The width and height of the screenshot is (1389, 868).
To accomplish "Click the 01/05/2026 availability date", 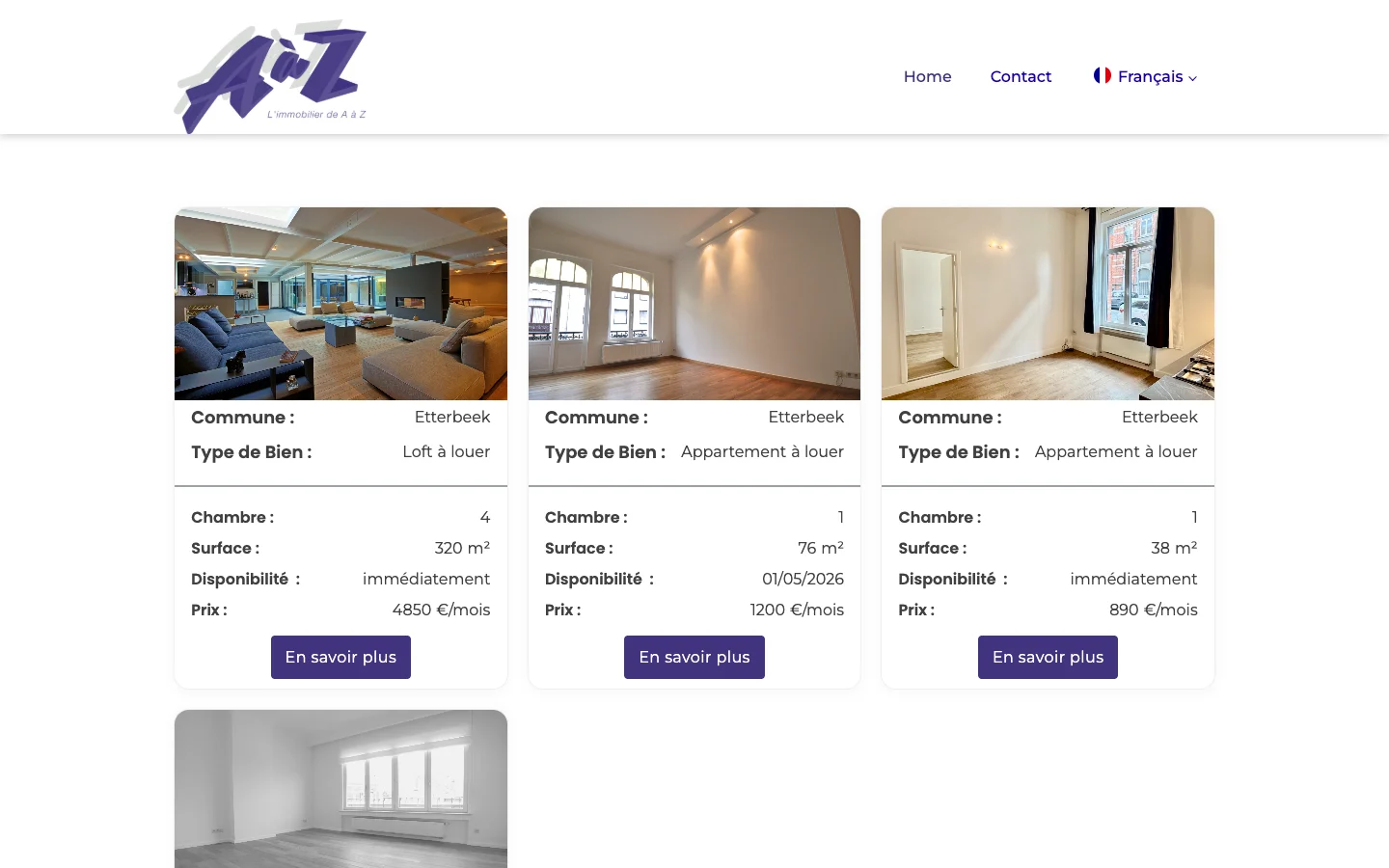I will click(803, 579).
